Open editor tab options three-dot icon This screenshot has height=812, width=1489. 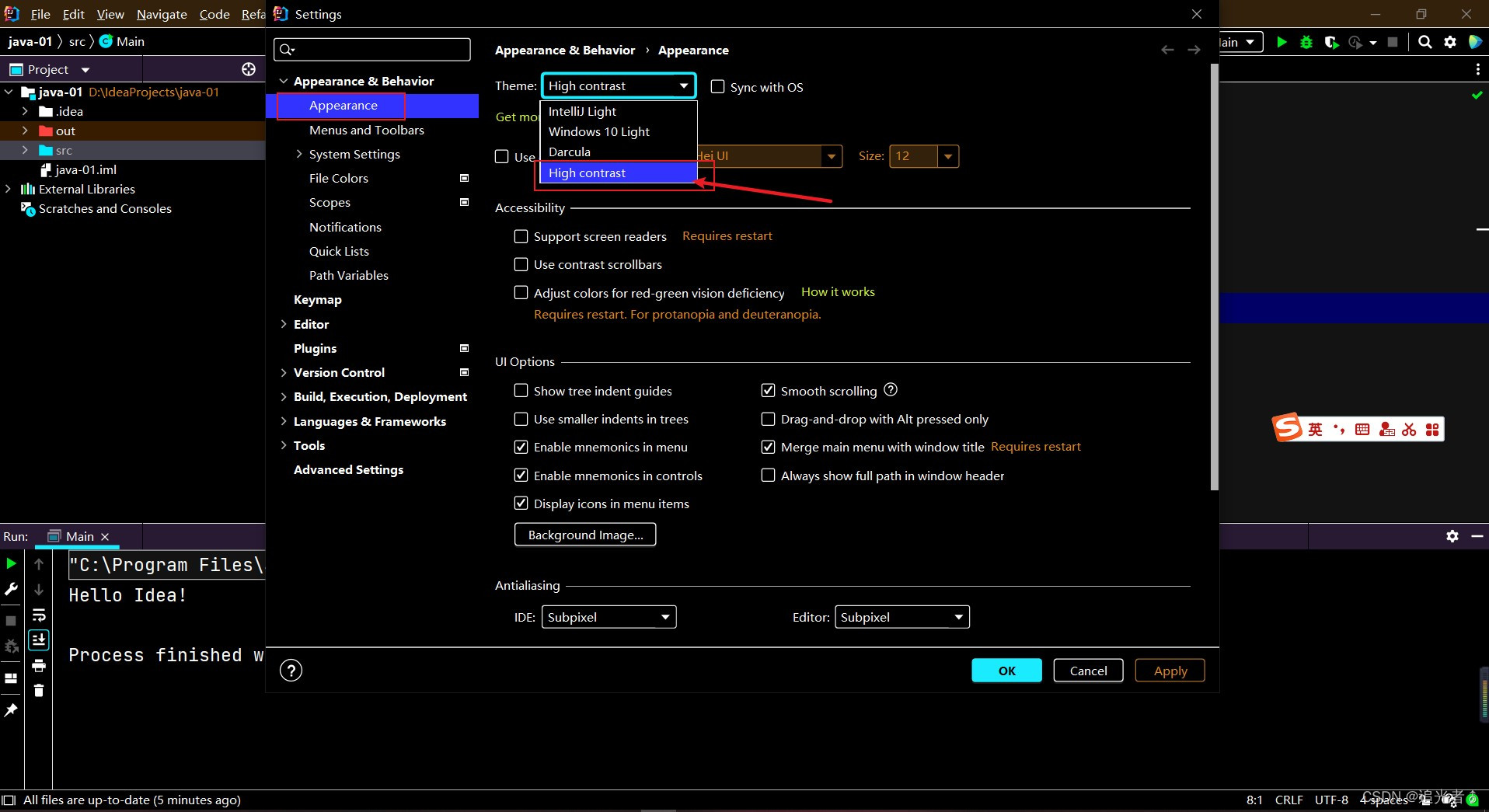(x=1477, y=69)
